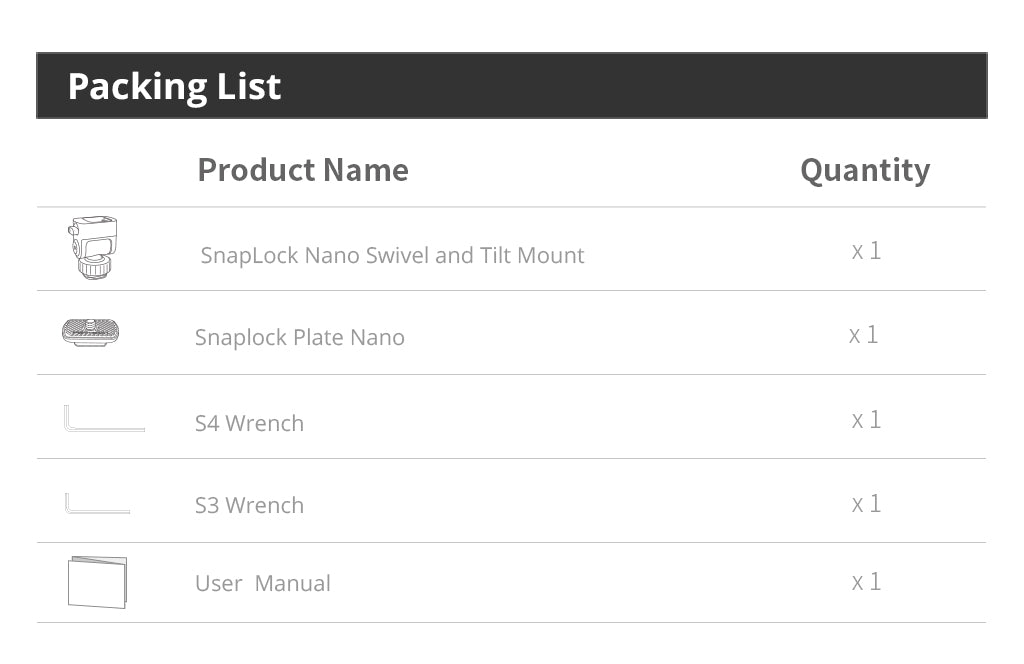1024x664 pixels.
Task: Click the User Manual booklet icon
Action: click(x=97, y=582)
